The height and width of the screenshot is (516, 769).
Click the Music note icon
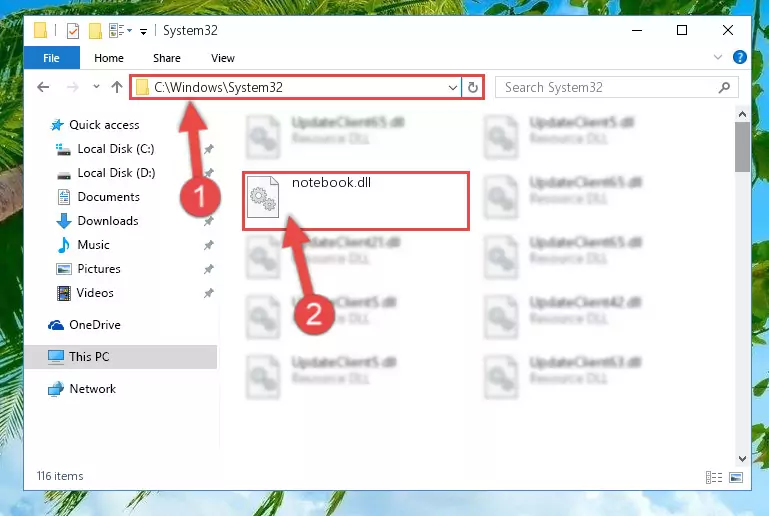click(x=63, y=245)
